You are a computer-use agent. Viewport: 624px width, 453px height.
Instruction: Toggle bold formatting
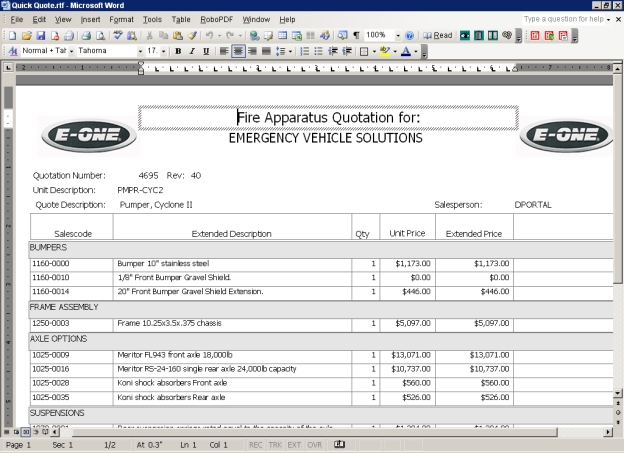click(178, 51)
